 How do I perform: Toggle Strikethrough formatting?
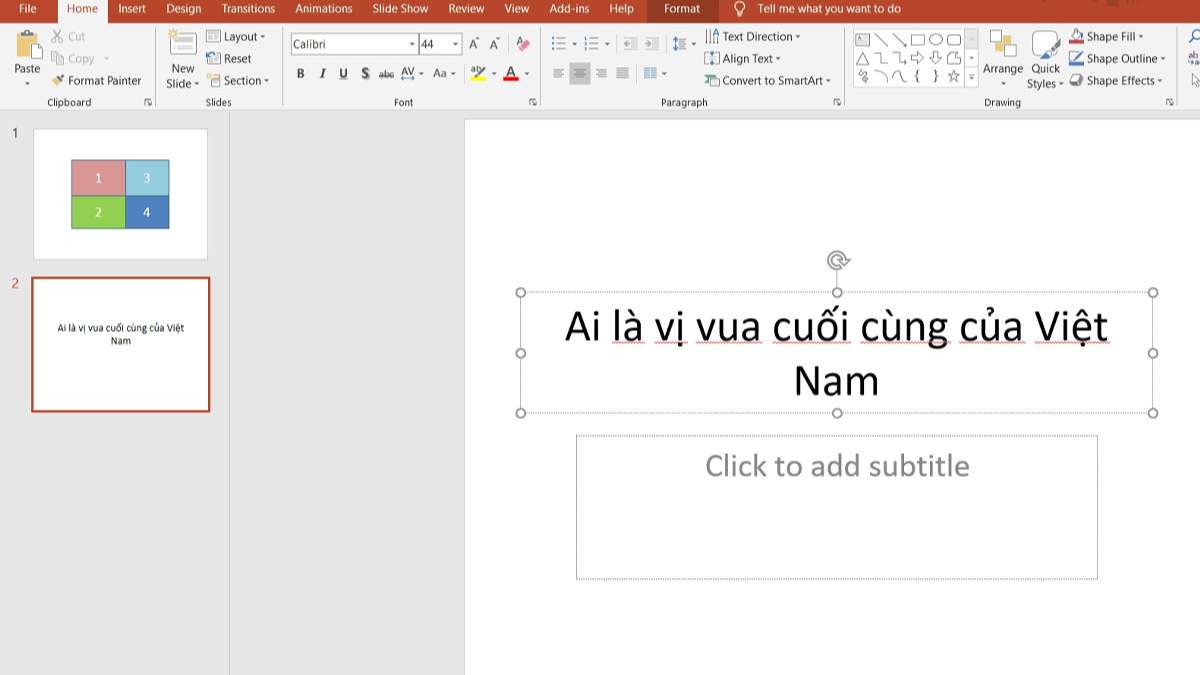386,73
